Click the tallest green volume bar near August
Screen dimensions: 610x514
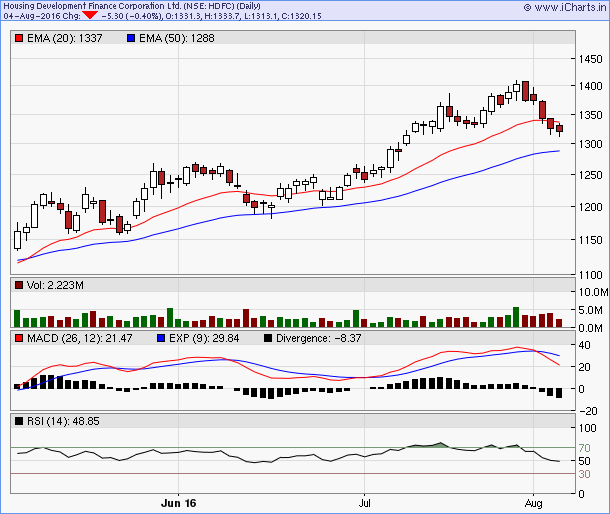click(516, 317)
